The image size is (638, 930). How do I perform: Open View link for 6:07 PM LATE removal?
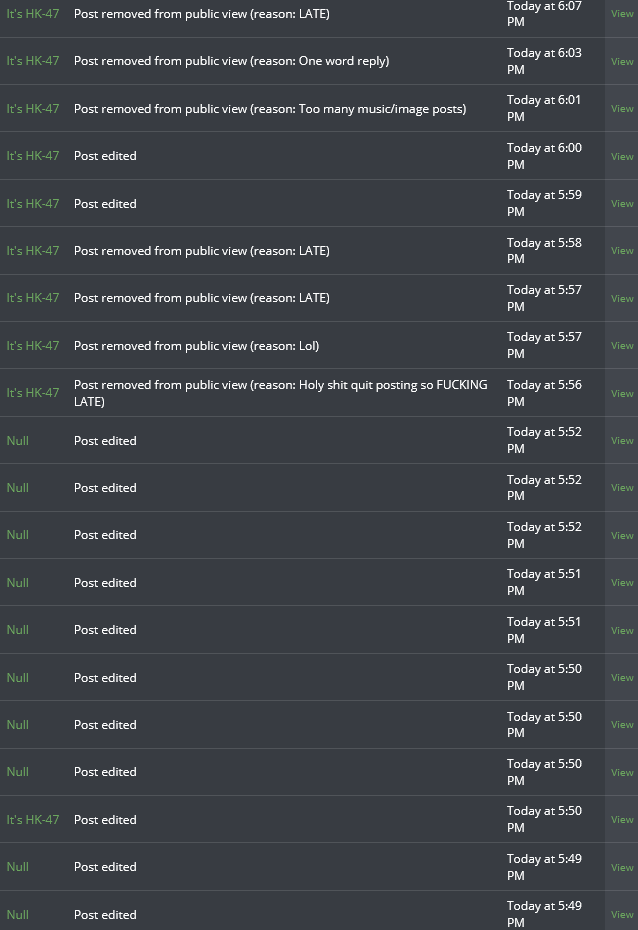[622, 14]
